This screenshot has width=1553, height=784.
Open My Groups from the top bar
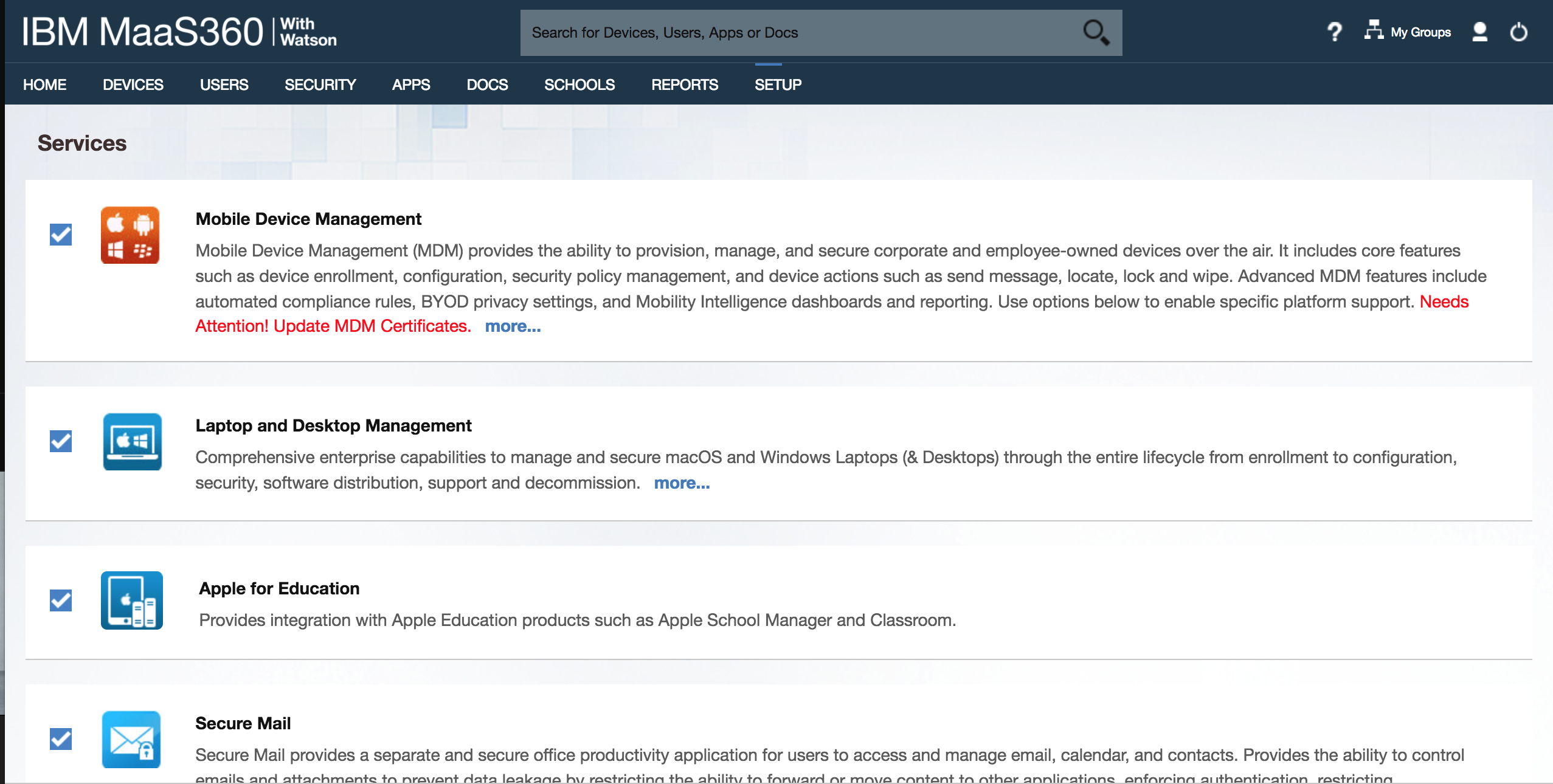(1419, 32)
